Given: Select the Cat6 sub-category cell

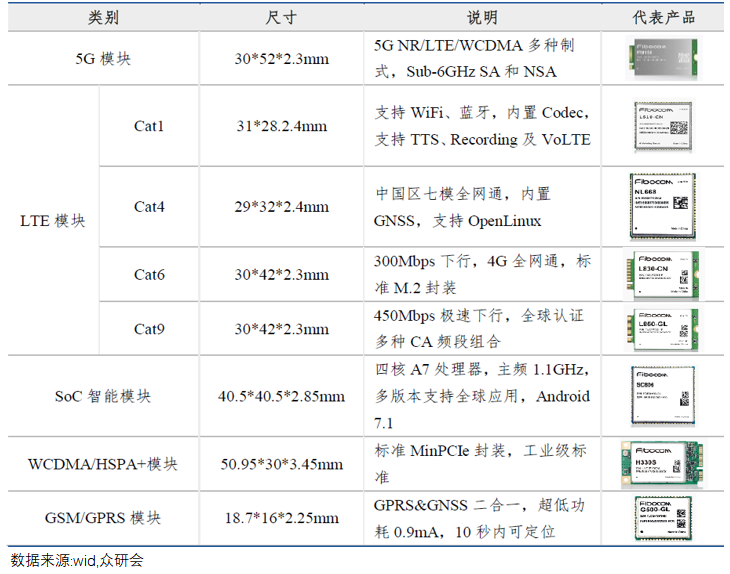Looking at the screenshot, I should [x=149, y=274].
